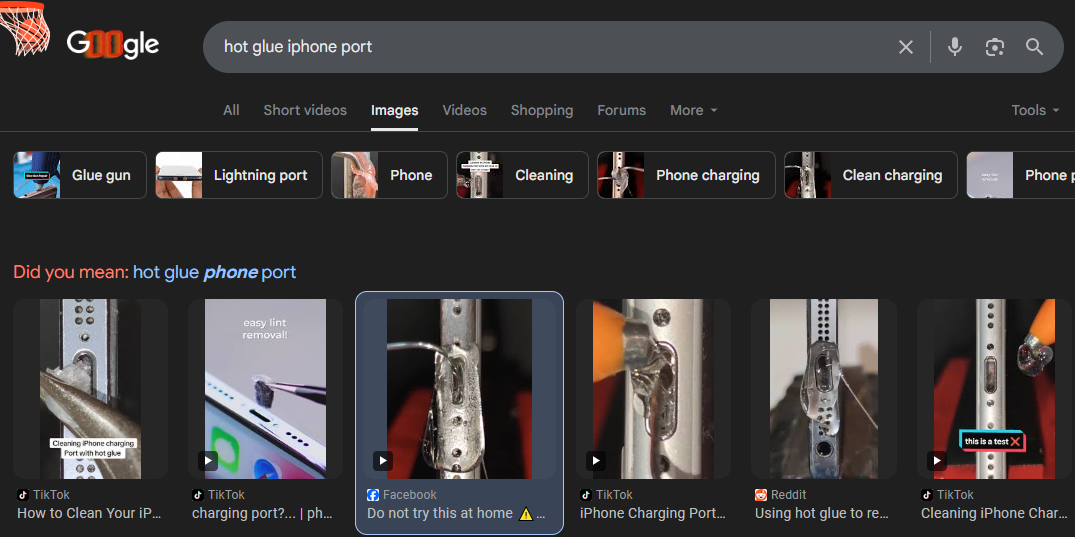The height and width of the screenshot is (537, 1075).
Task: Select the Phone filter chip
Action: click(x=389, y=175)
